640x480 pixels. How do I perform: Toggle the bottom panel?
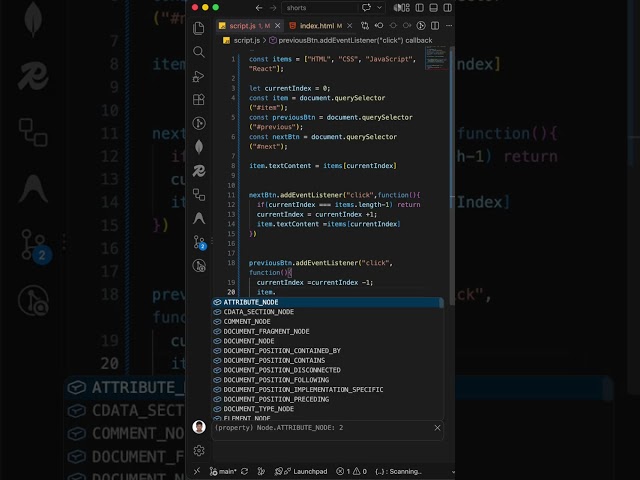pyautogui.click(x=433, y=8)
